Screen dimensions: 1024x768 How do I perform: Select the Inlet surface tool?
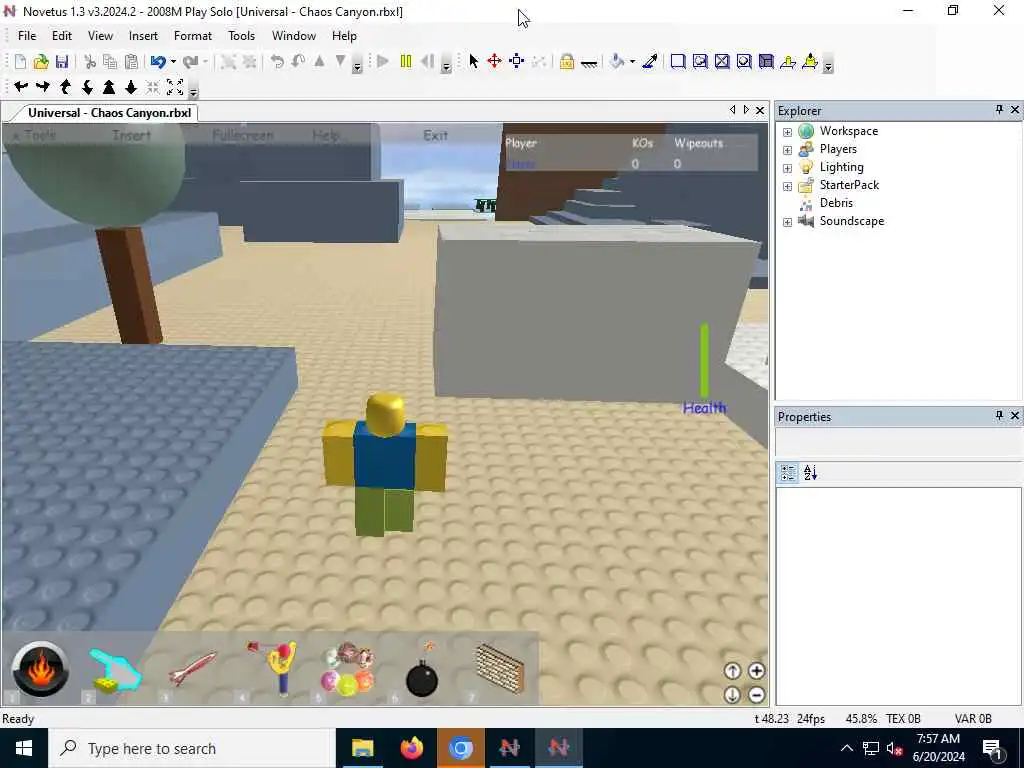pyautogui.click(x=766, y=61)
